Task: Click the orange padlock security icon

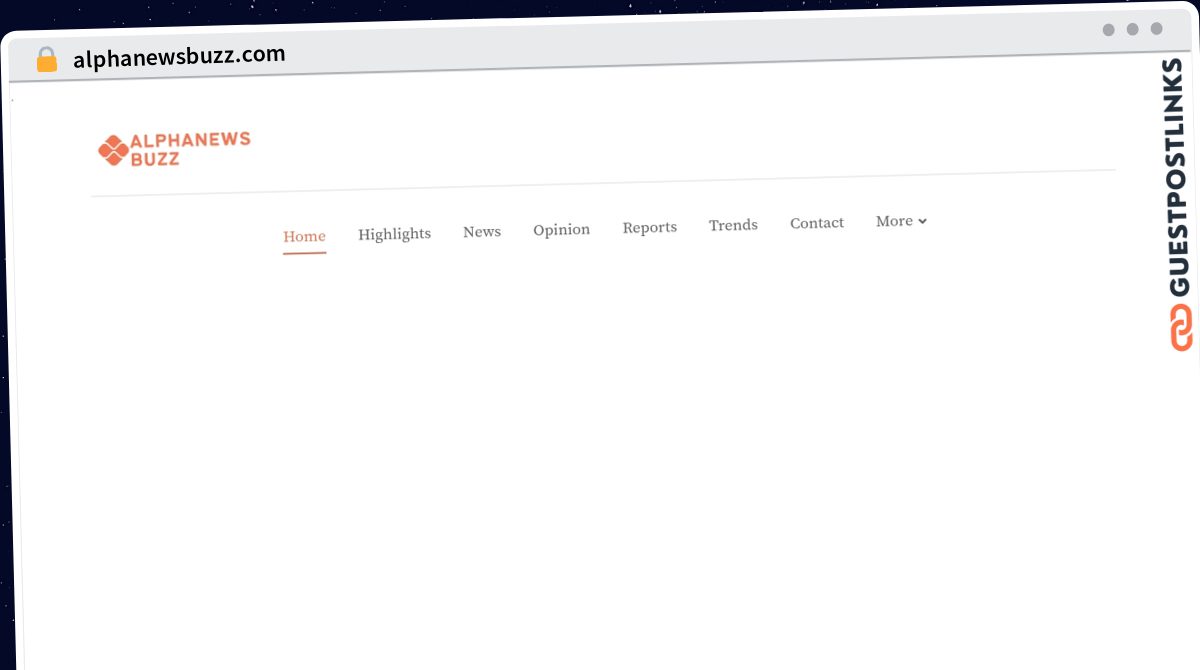Action: [x=46, y=60]
